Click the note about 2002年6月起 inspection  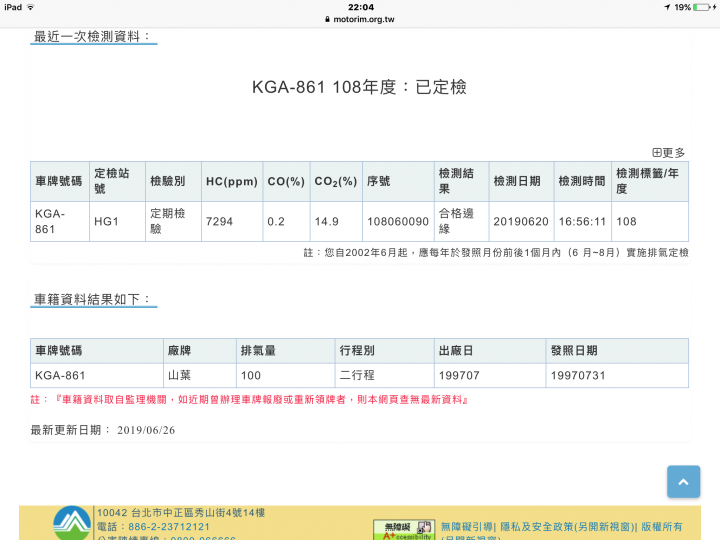[496, 253]
